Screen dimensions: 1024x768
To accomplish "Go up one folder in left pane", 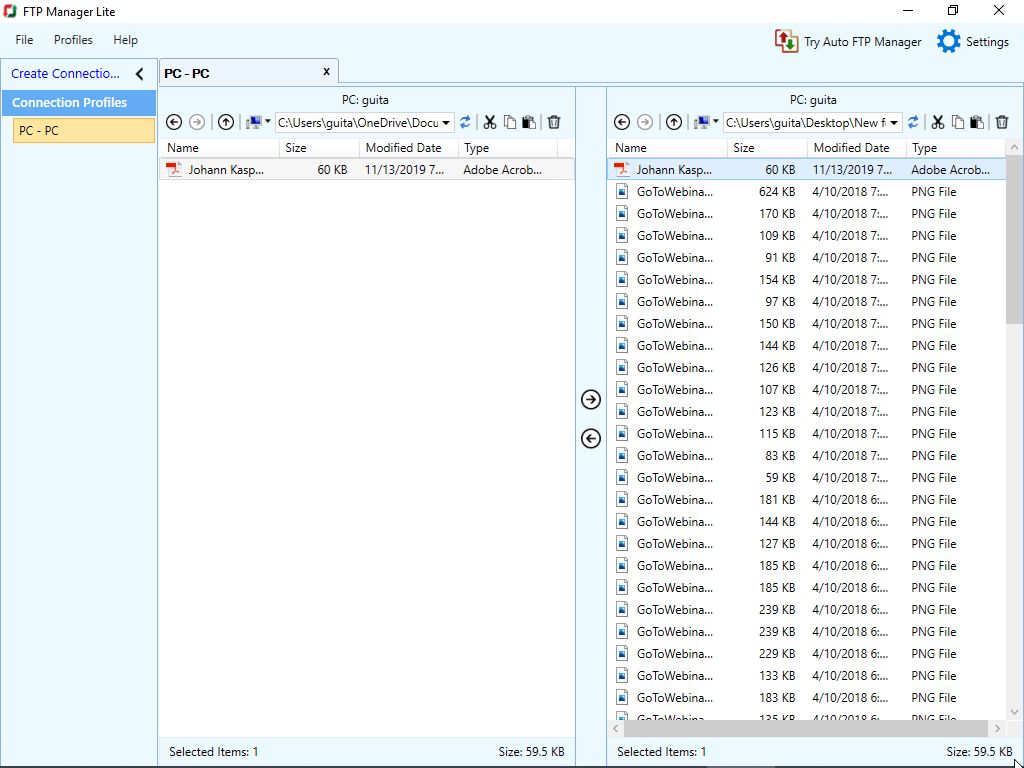I will click(x=226, y=122).
